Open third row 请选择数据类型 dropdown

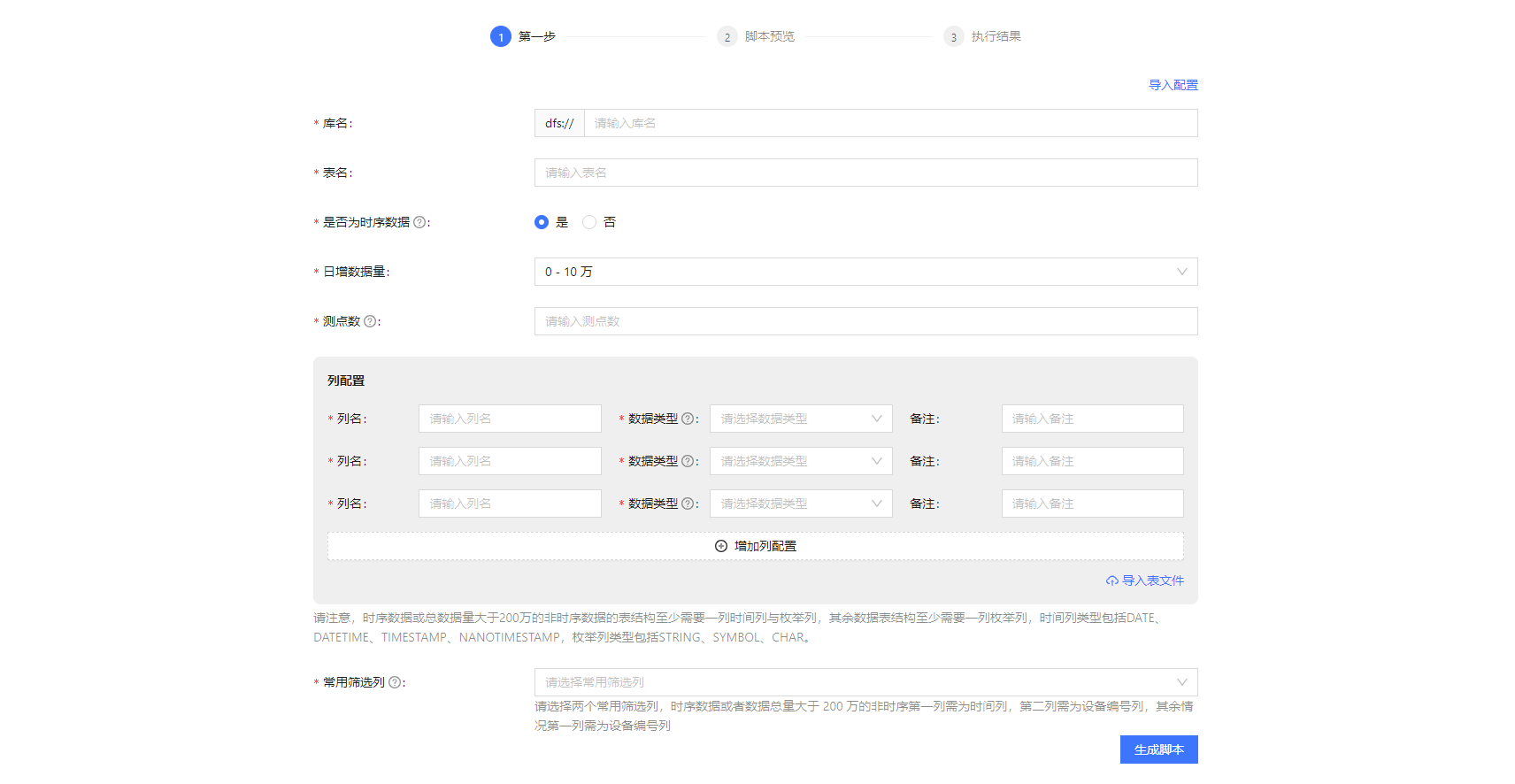point(801,503)
